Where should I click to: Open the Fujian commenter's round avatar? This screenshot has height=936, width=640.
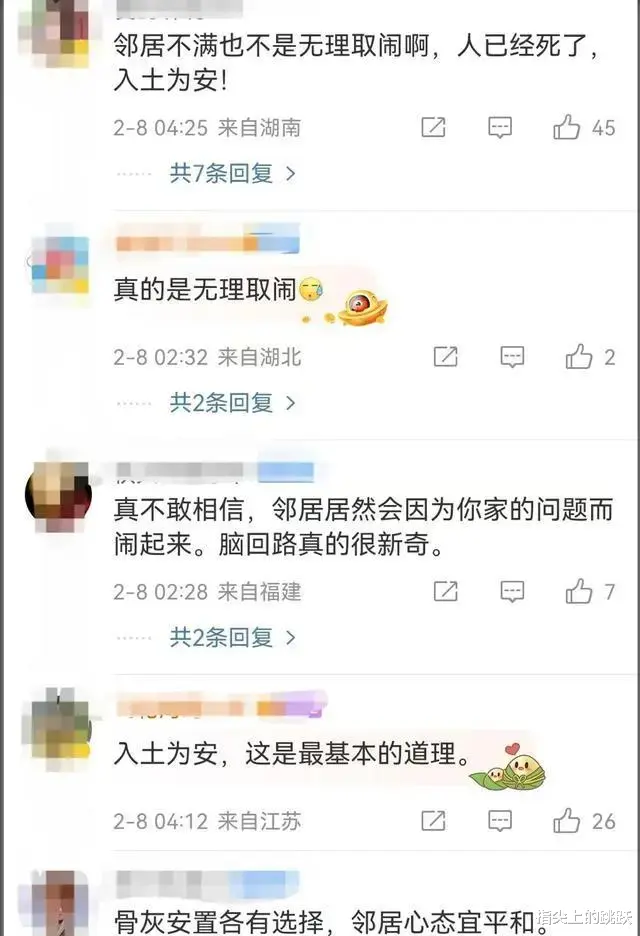point(59,495)
